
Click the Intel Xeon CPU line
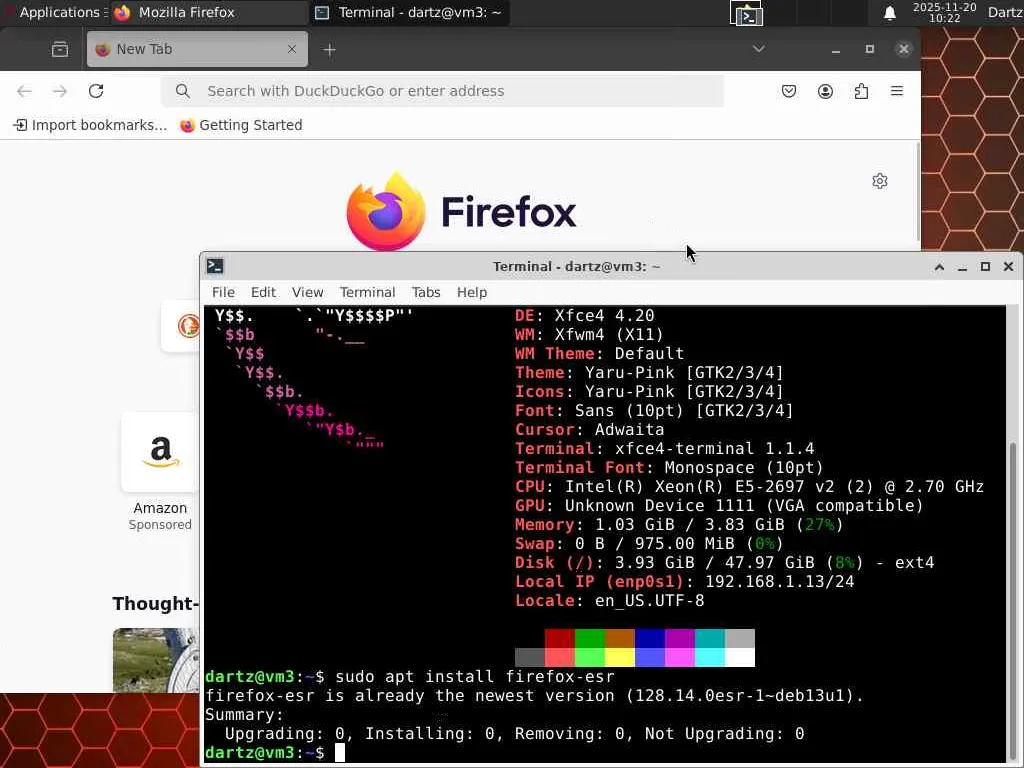pos(749,487)
